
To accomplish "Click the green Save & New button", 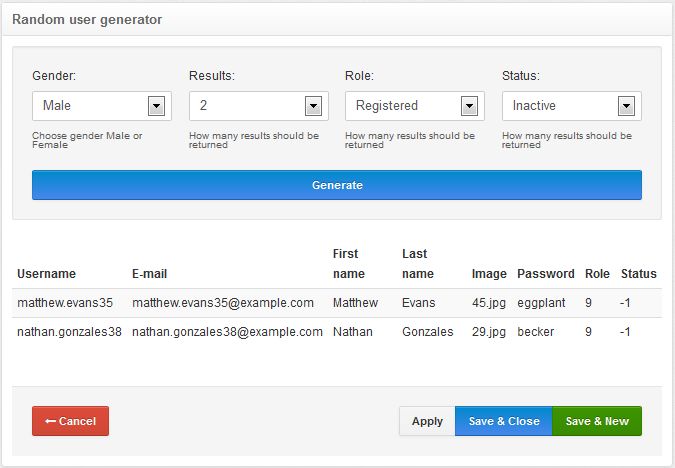I will 597,421.
